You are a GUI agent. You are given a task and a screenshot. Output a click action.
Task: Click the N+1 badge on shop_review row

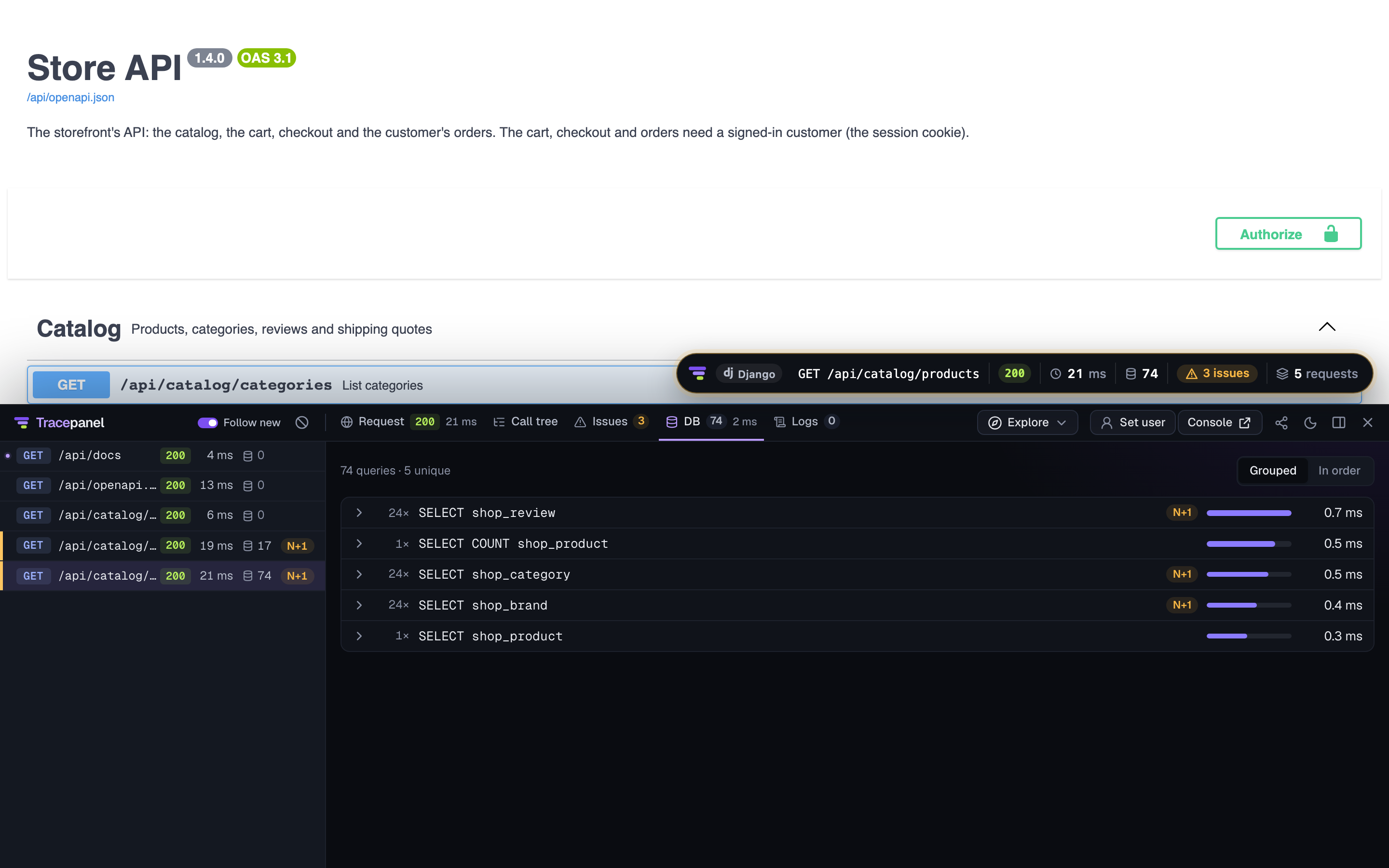pyautogui.click(x=1182, y=513)
